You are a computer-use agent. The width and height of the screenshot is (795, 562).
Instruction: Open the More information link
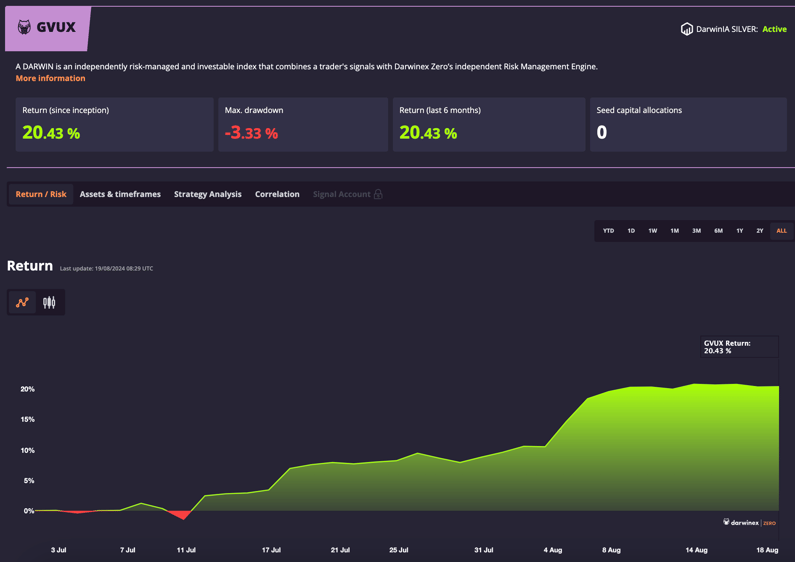(50, 78)
